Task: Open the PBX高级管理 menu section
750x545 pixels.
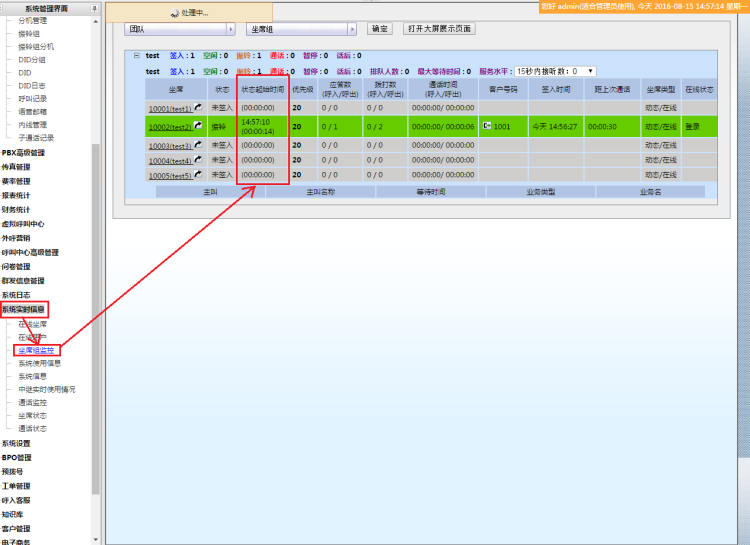Action: click(x=23, y=153)
